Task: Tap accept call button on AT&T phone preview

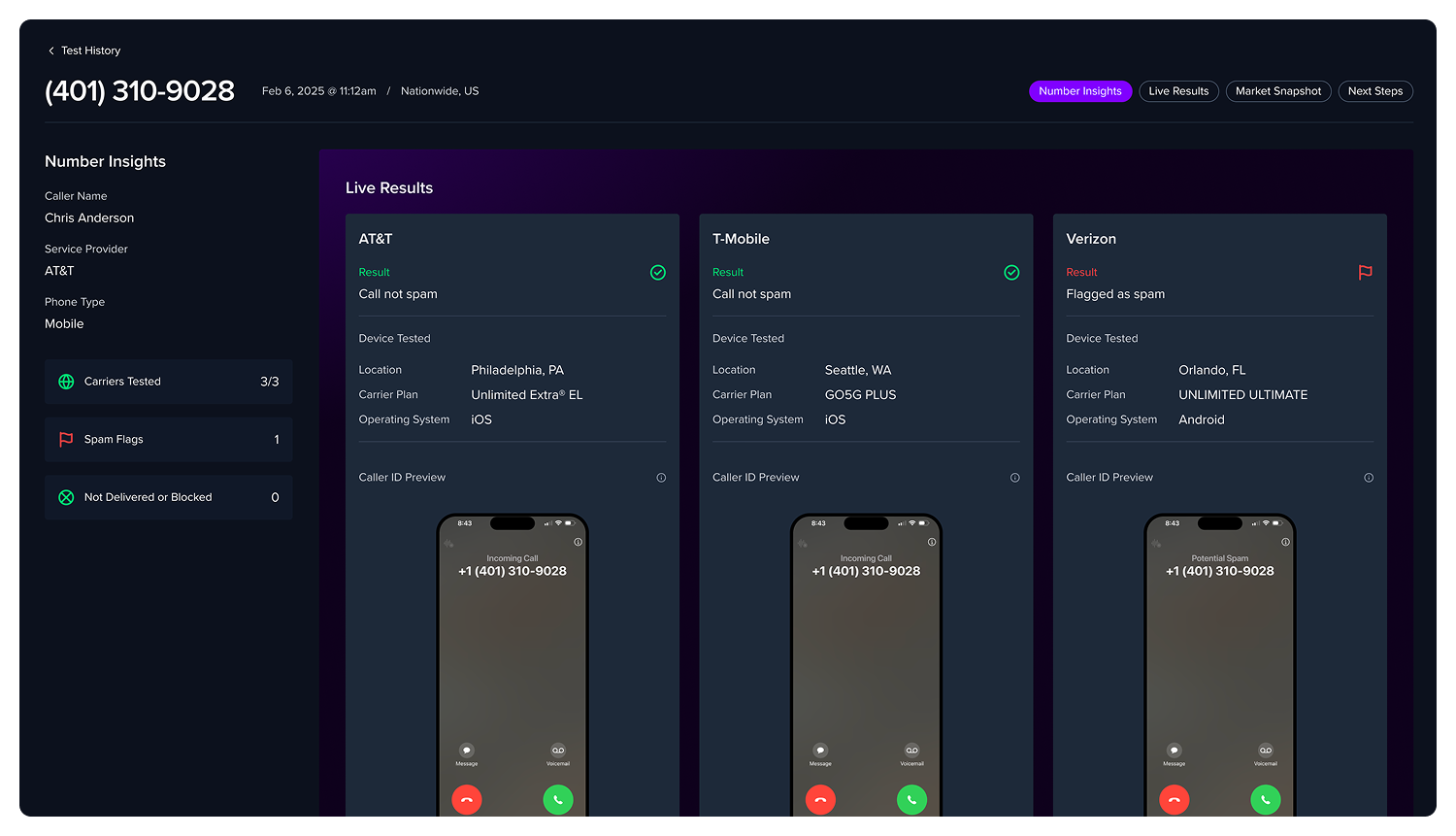Action: (558, 800)
